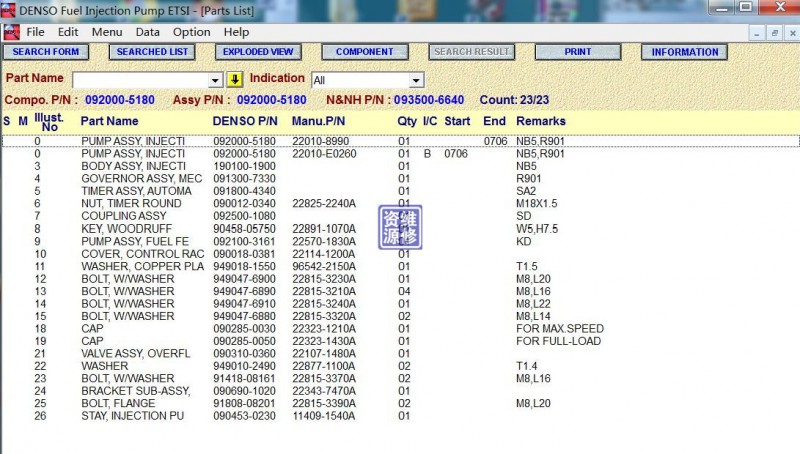Select STAY, INJECTION PU row
Screen dimensions: 800x454
click(x=401, y=416)
